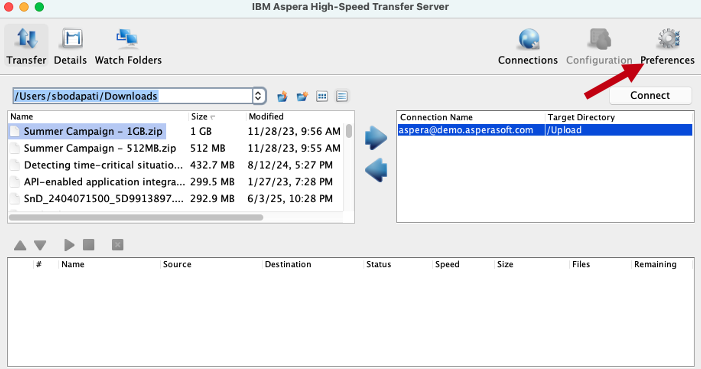Open the Configuration panel
Screen dimensions: 701x369
(x=599, y=46)
